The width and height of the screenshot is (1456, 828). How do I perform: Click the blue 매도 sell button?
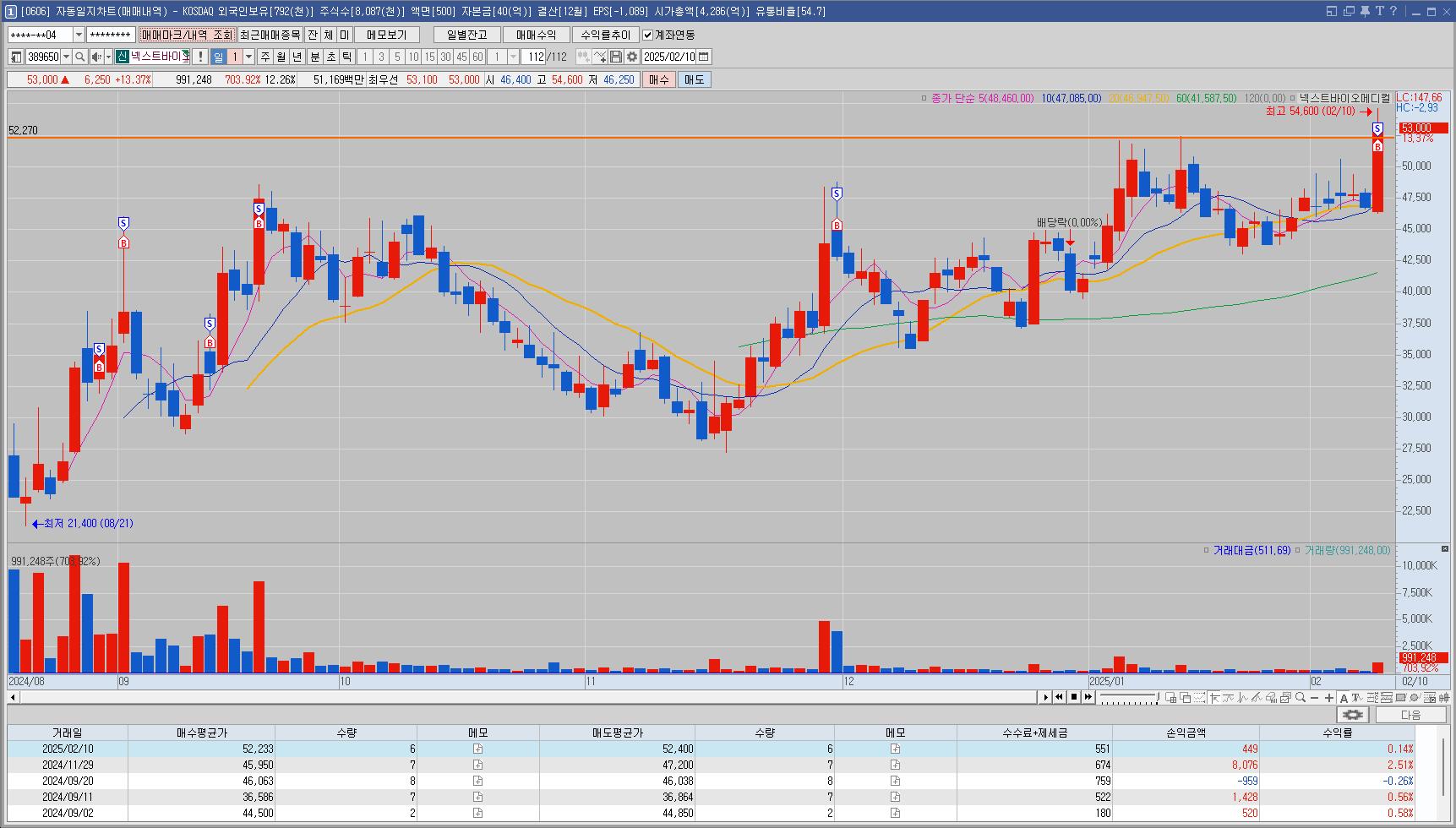[x=694, y=79]
